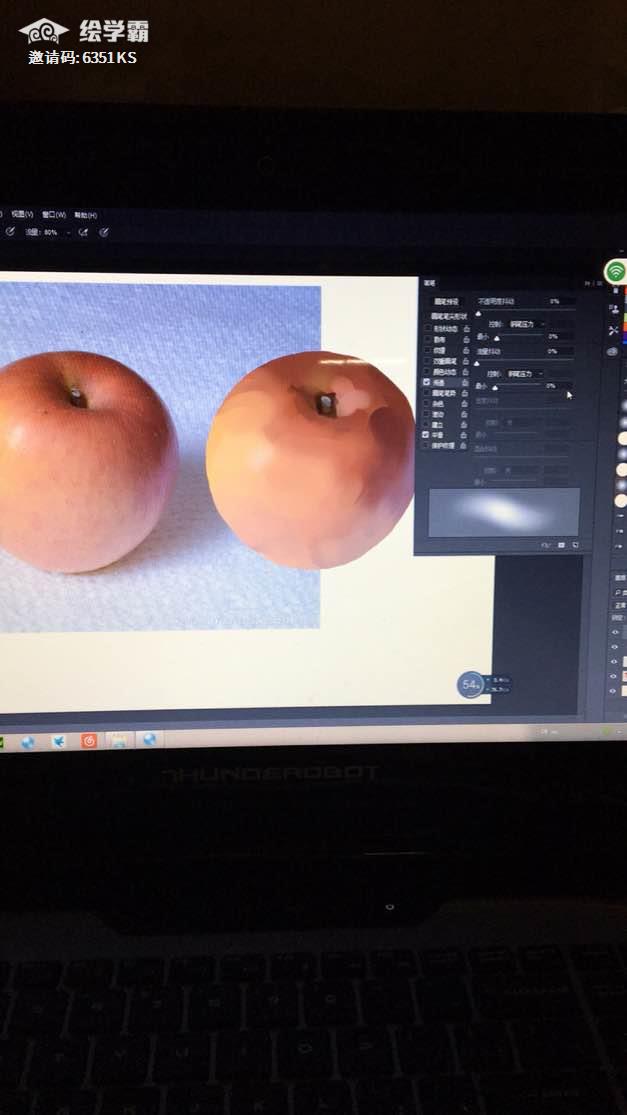This screenshot has width=627, height=1115.
Task: Click the Flow Jitter slider handle
Action: point(477,363)
